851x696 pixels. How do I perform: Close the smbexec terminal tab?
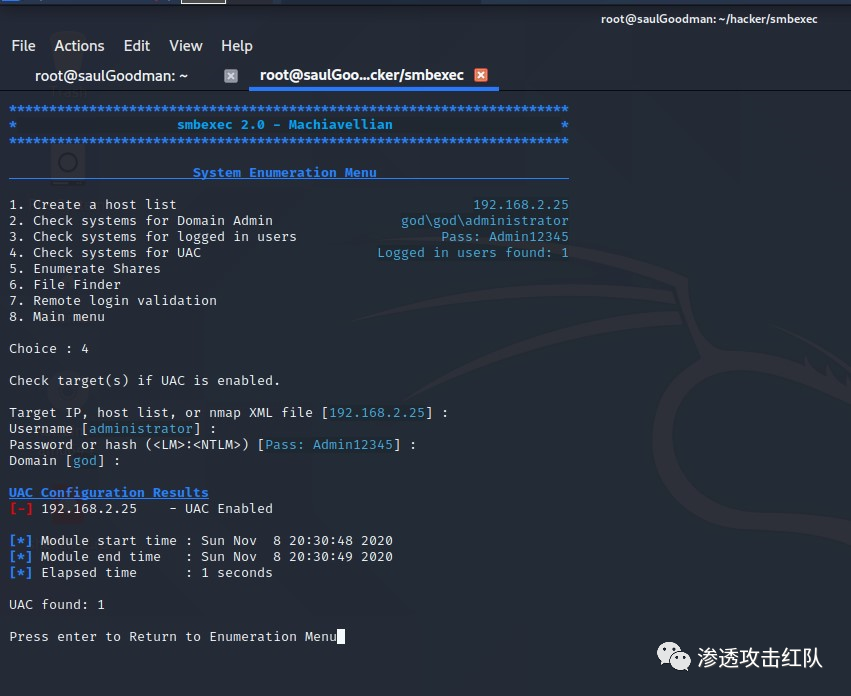(481, 76)
